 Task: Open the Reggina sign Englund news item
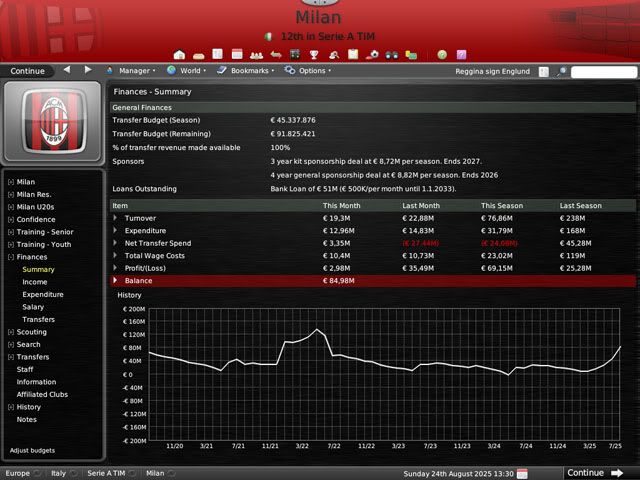coord(493,71)
